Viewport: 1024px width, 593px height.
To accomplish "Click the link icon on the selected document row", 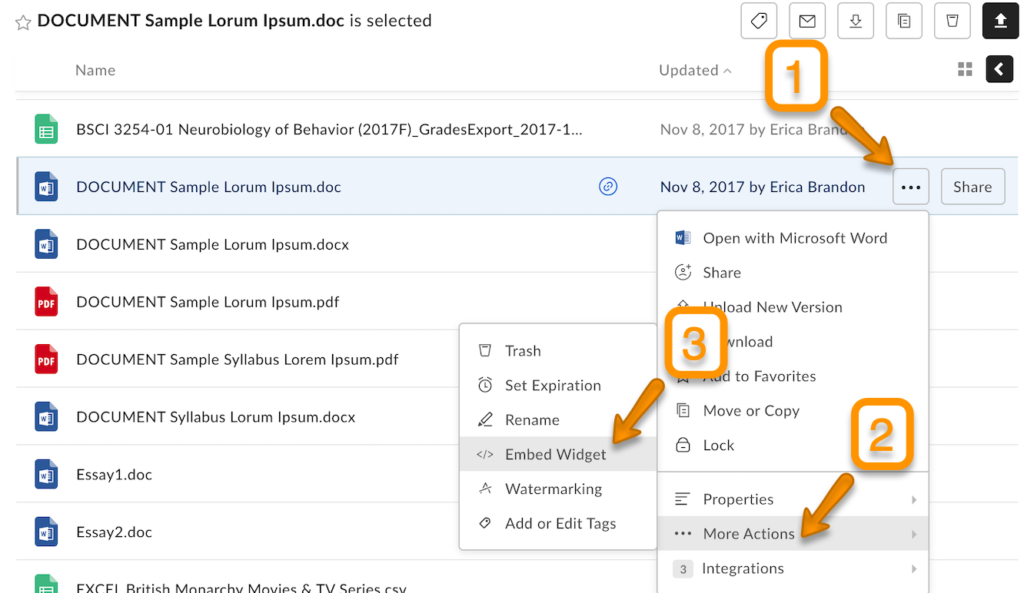I will [608, 186].
